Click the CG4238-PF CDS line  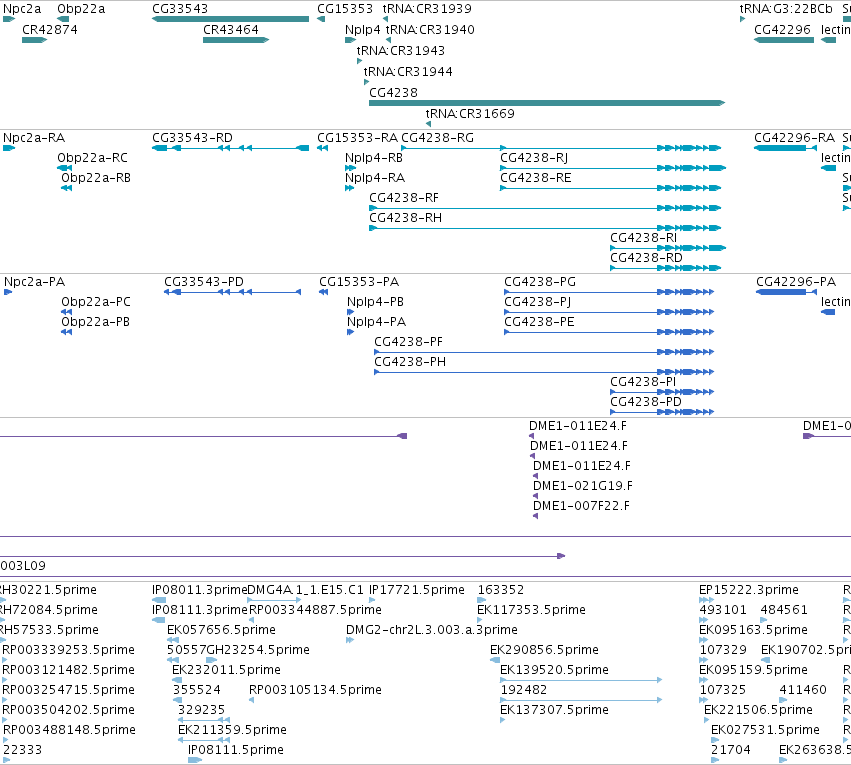click(x=544, y=352)
